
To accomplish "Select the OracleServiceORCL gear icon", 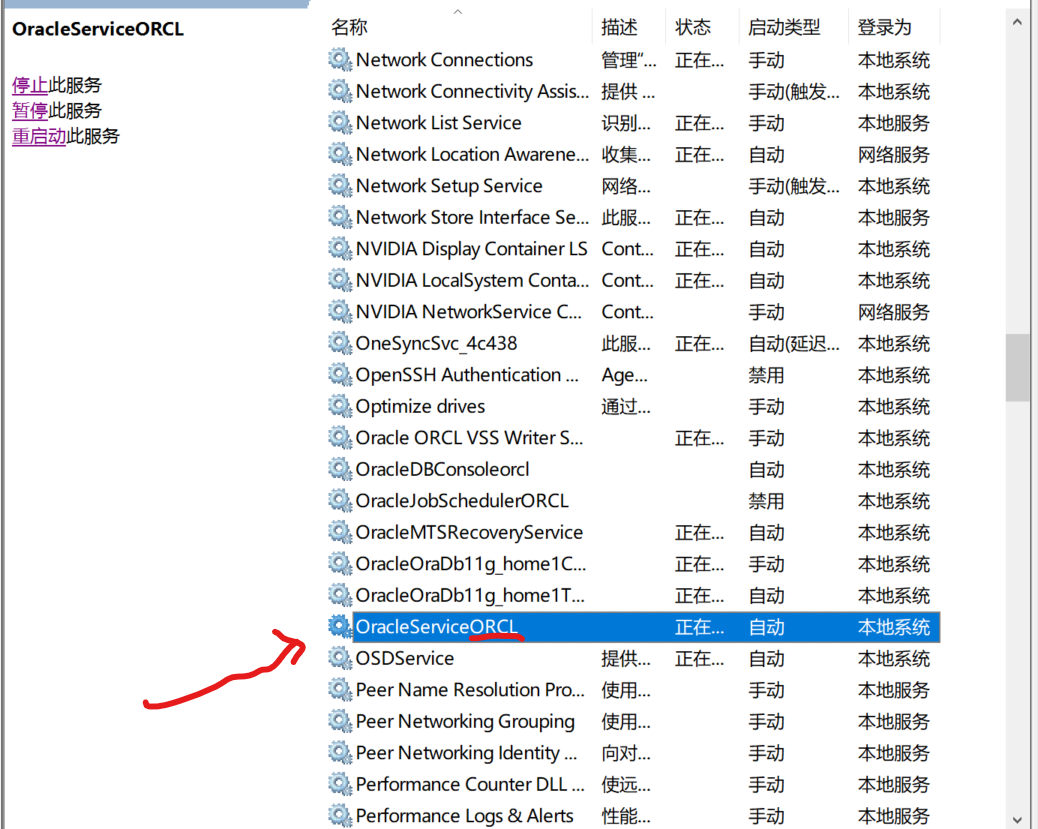I will pos(340,626).
